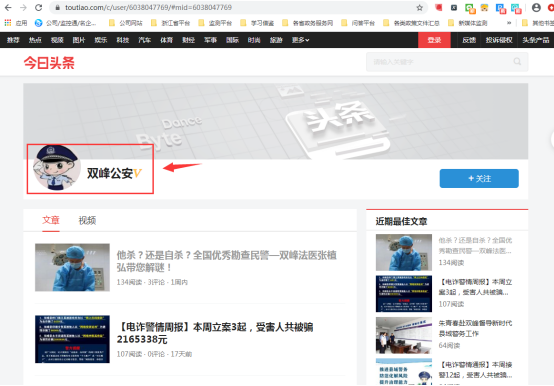Open the 体育 channel

(x=166, y=40)
